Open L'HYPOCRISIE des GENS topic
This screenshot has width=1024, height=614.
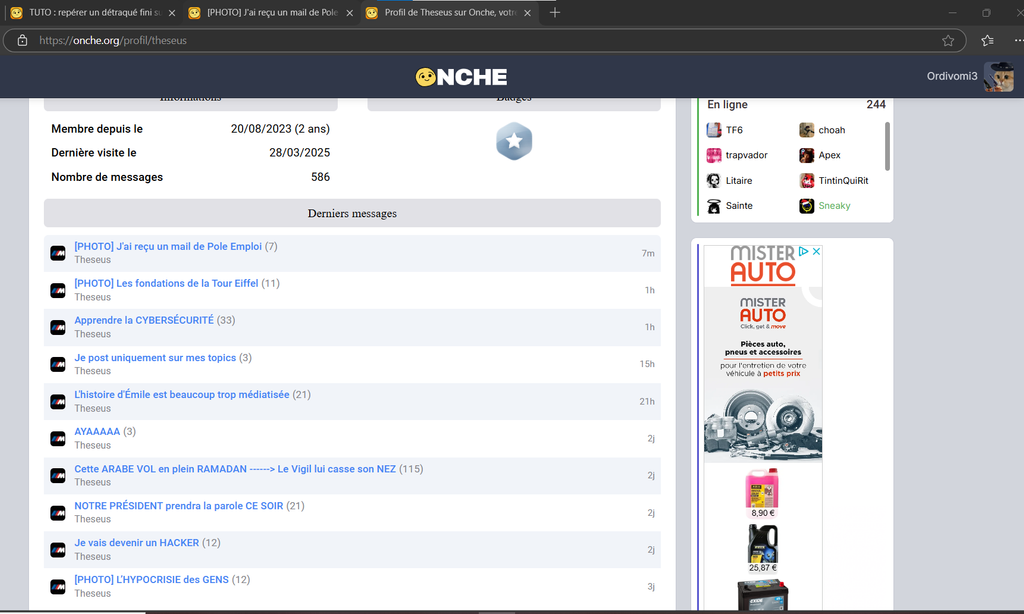pyautogui.click(x=152, y=580)
